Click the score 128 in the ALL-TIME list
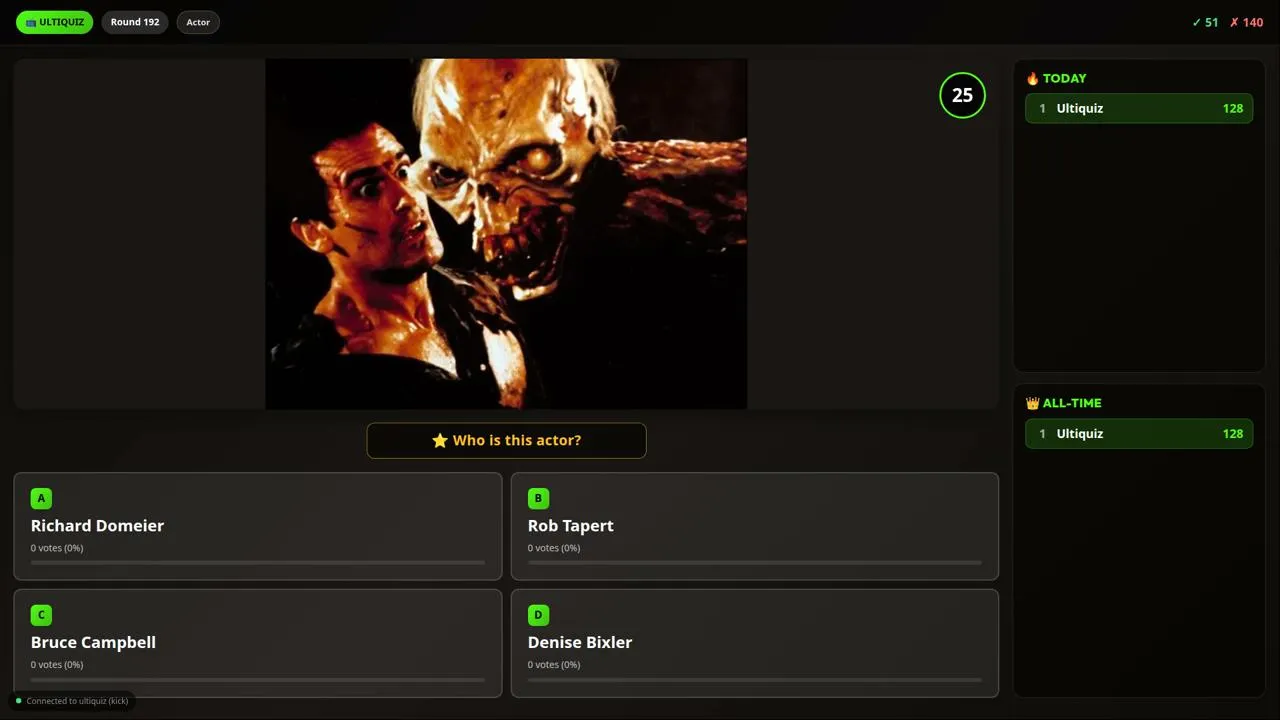The height and width of the screenshot is (720, 1280). [1233, 433]
